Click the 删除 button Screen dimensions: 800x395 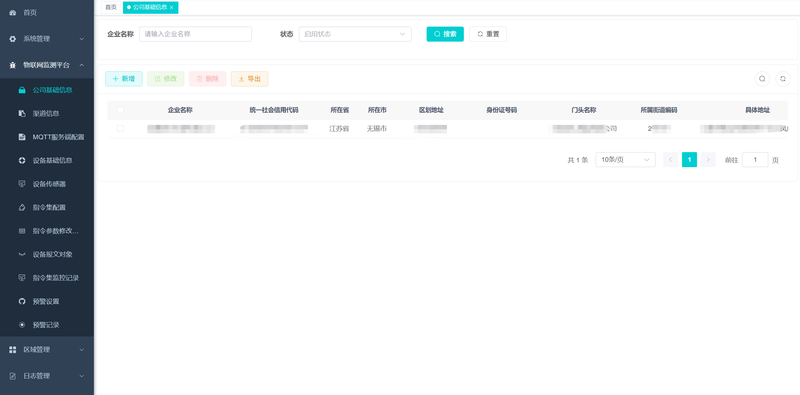point(208,79)
